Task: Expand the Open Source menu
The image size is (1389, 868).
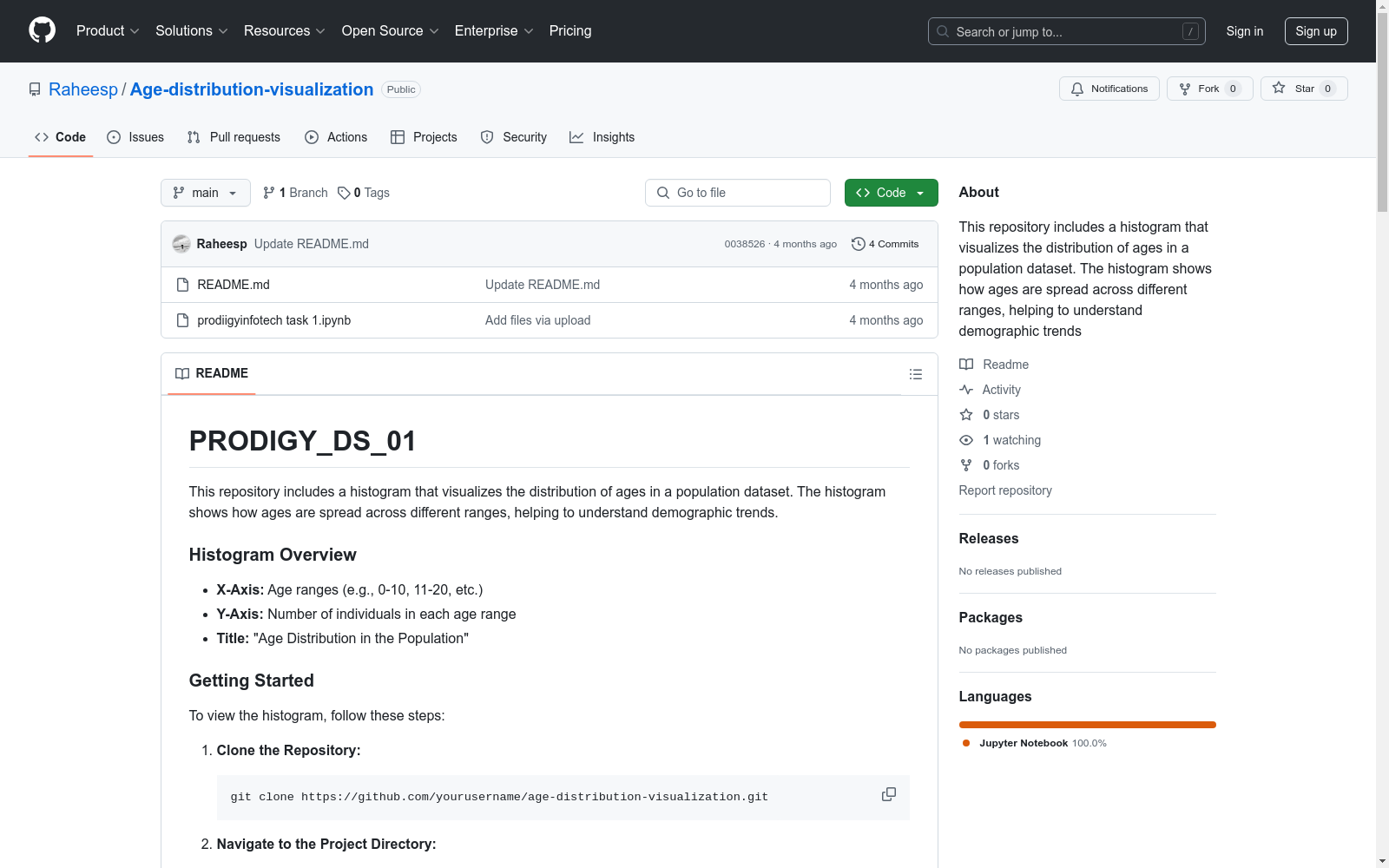Action: coord(390,31)
